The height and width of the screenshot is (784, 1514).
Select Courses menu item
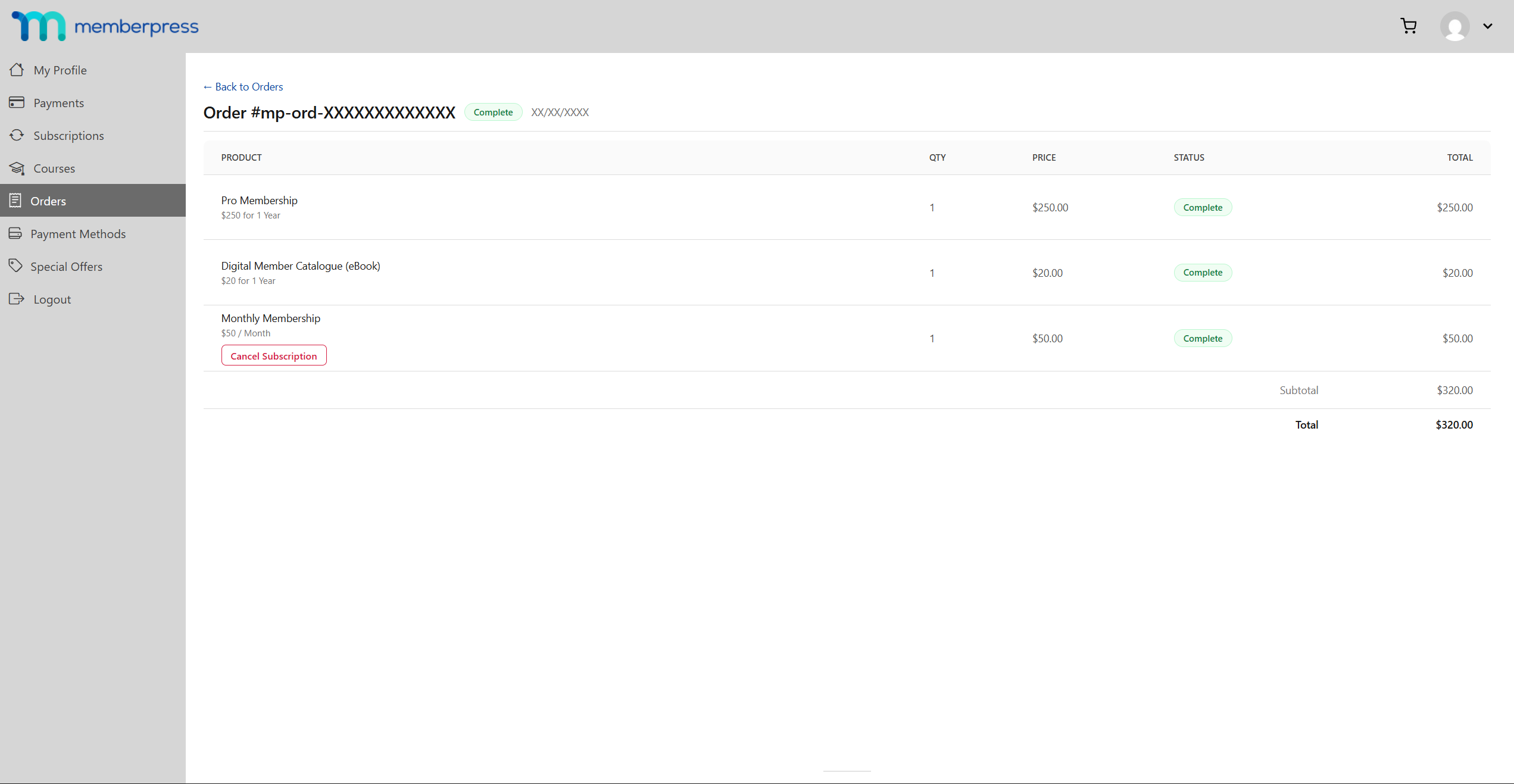pyautogui.click(x=93, y=168)
